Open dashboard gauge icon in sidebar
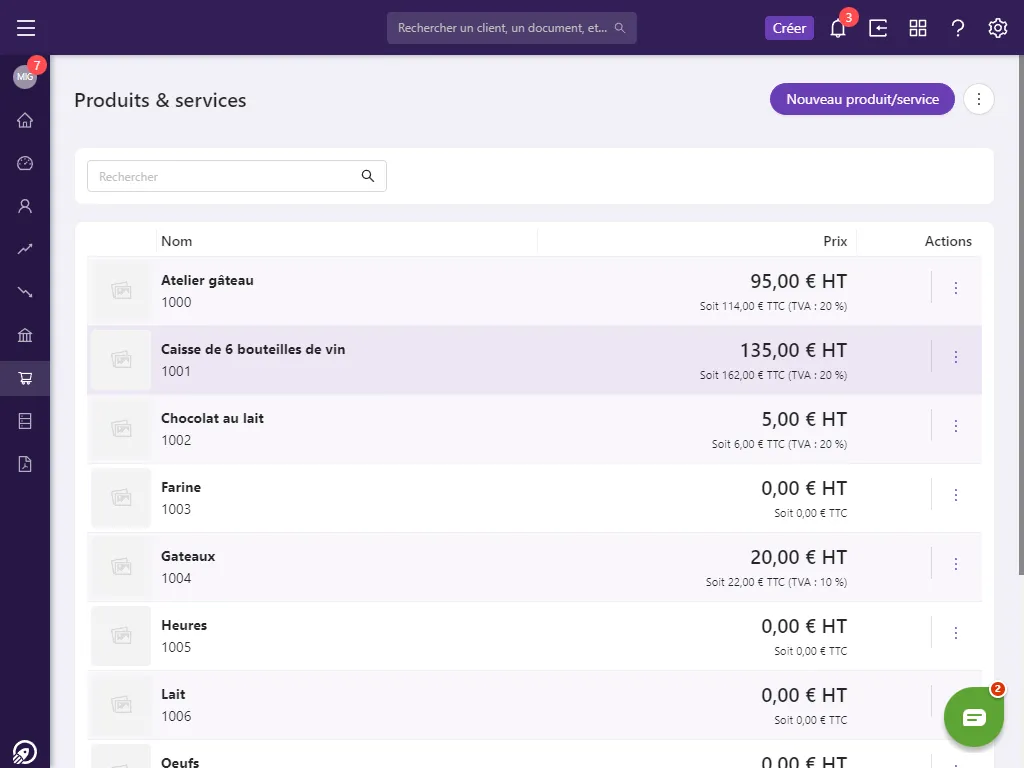 (25, 163)
